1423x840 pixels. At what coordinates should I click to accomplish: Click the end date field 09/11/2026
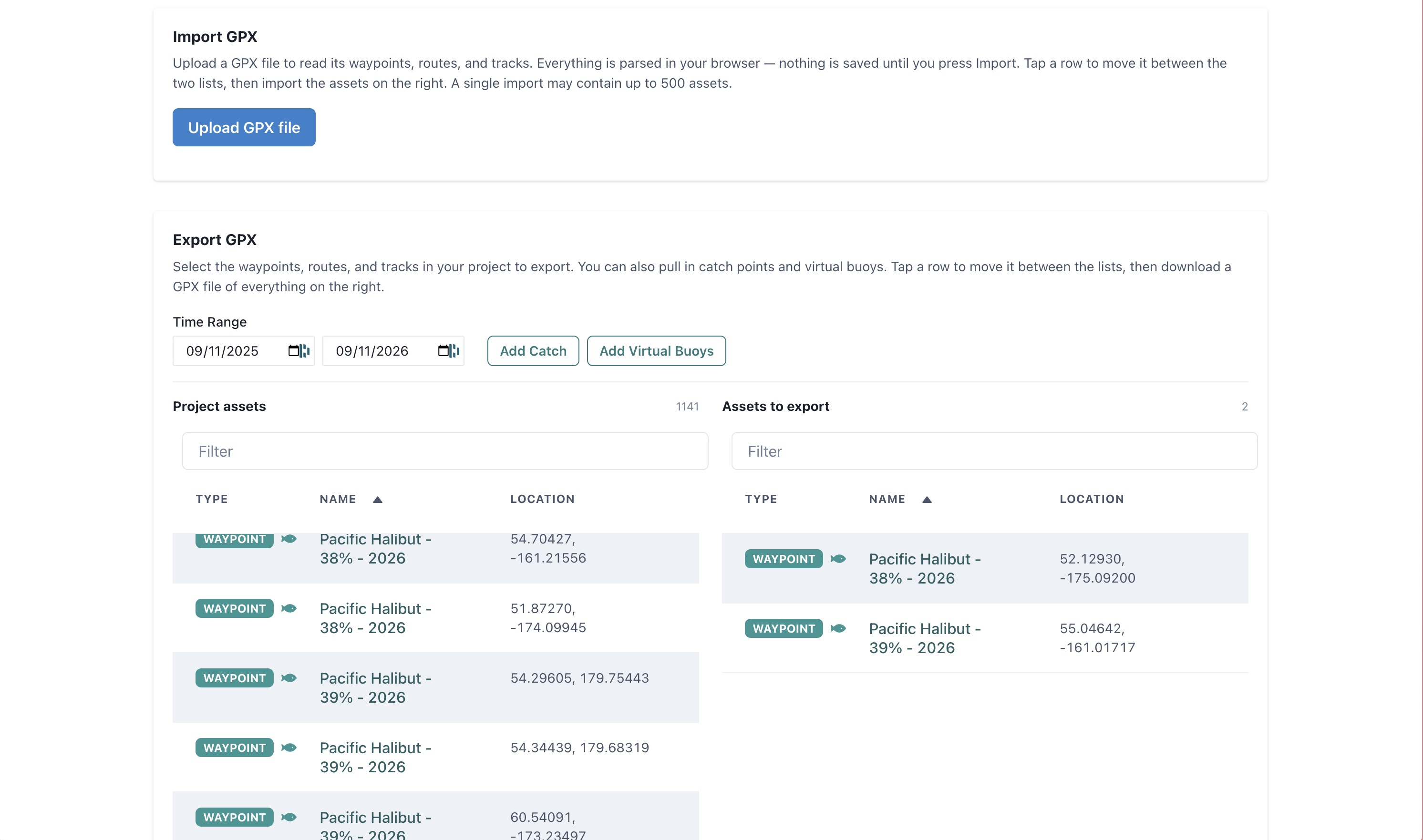pos(393,351)
